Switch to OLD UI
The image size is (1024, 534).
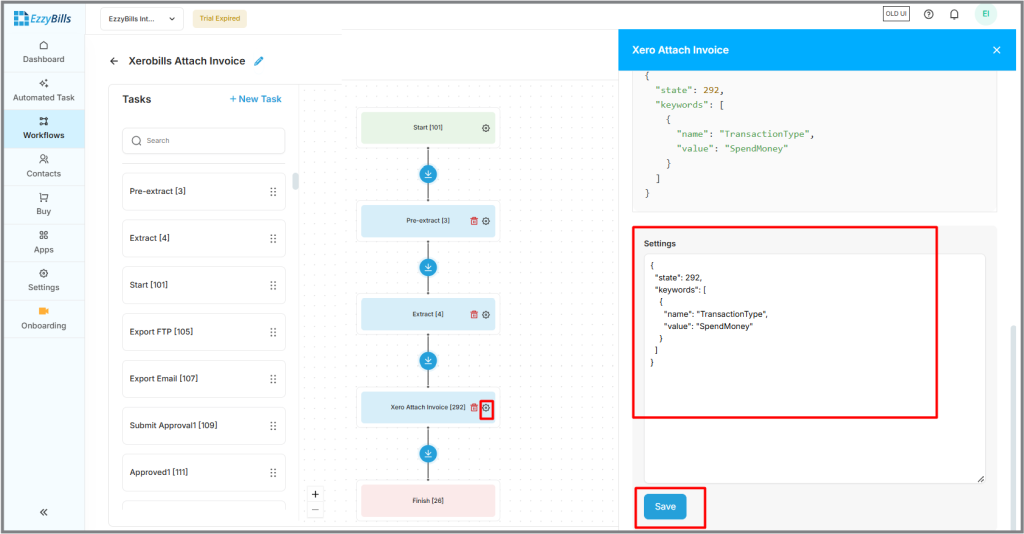tap(896, 14)
